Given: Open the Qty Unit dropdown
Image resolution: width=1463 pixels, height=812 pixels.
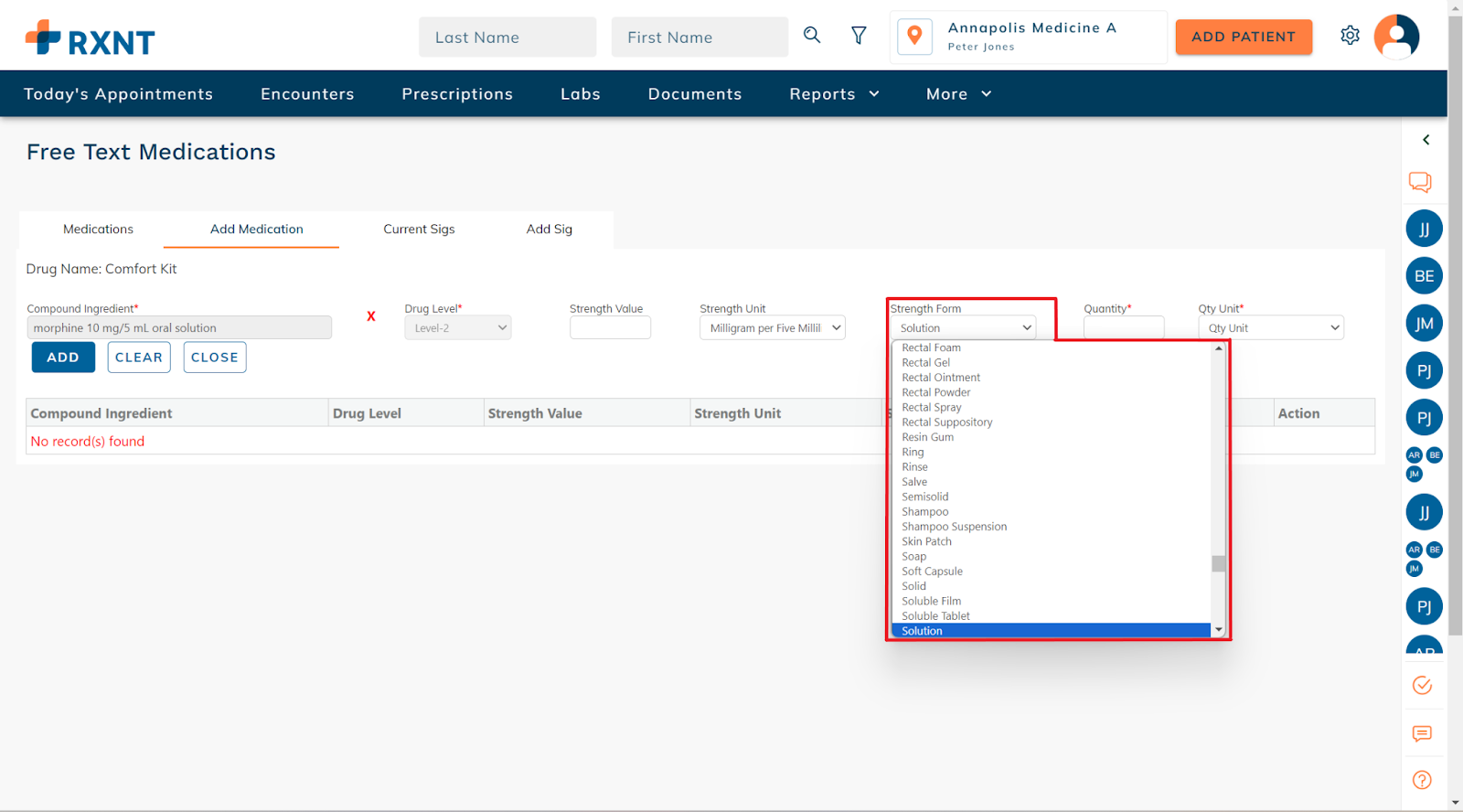Looking at the screenshot, I should [x=1271, y=328].
